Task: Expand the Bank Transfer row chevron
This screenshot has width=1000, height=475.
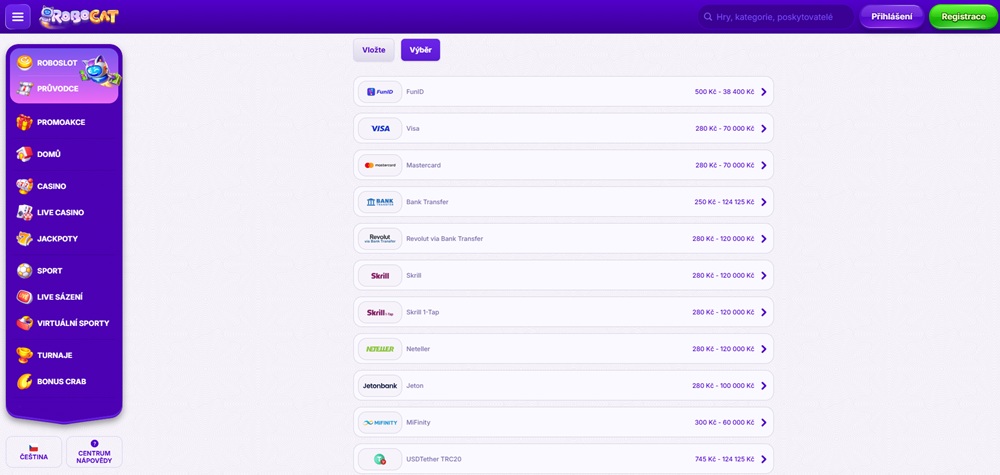Action: pyautogui.click(x=763, y=202)
